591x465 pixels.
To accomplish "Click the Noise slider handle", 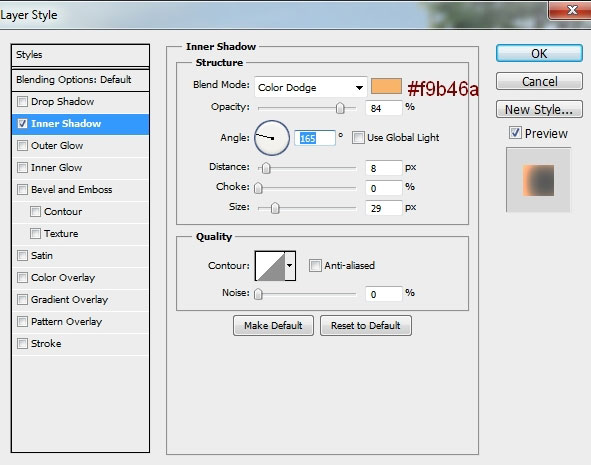I will pyautogui.click(x=258, y=294).
